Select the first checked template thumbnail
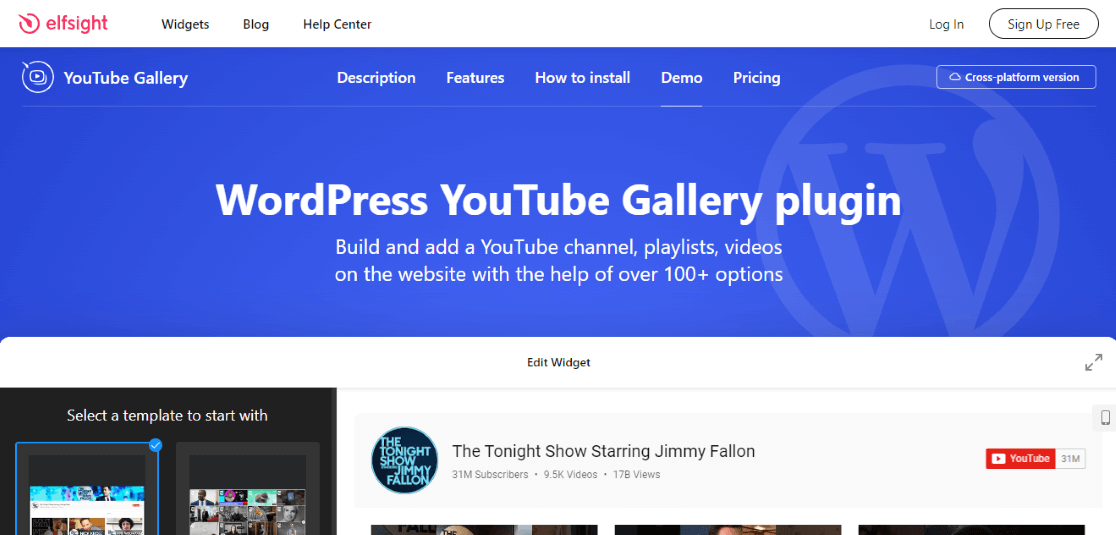 point(87,489)
